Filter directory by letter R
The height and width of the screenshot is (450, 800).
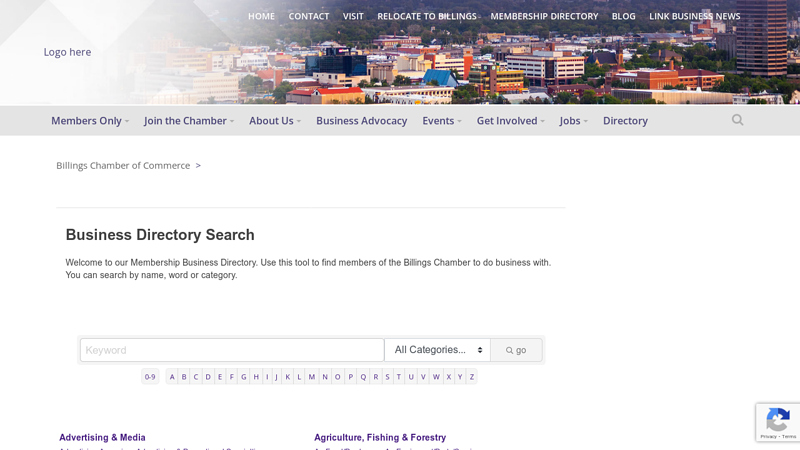click(x=376, y=377)
